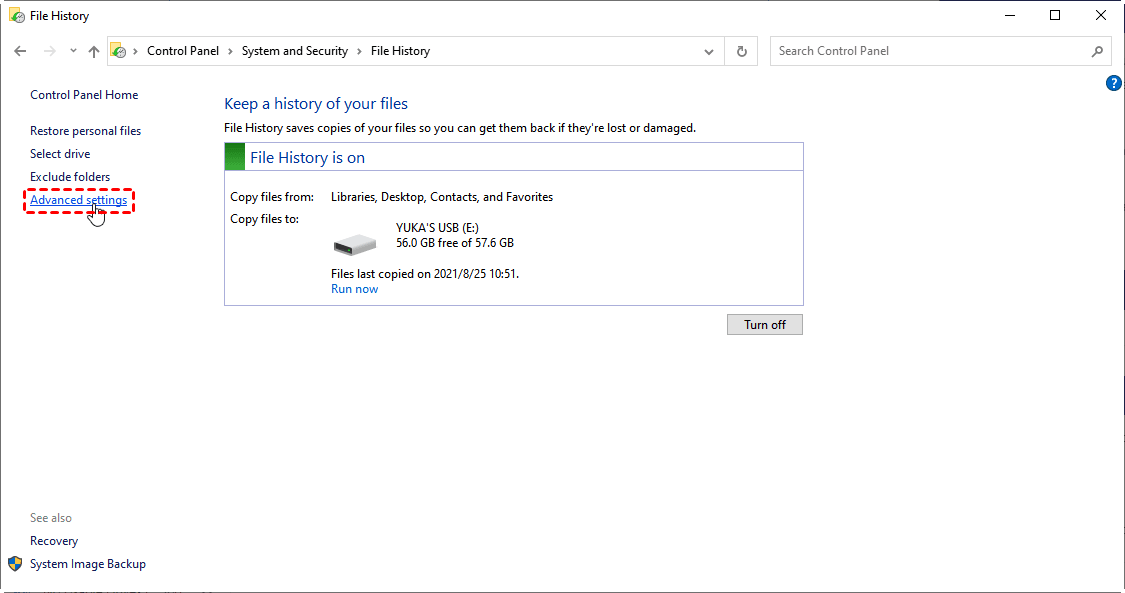
Task: Click the Forward navigation arrow
Action: [47, 51]
